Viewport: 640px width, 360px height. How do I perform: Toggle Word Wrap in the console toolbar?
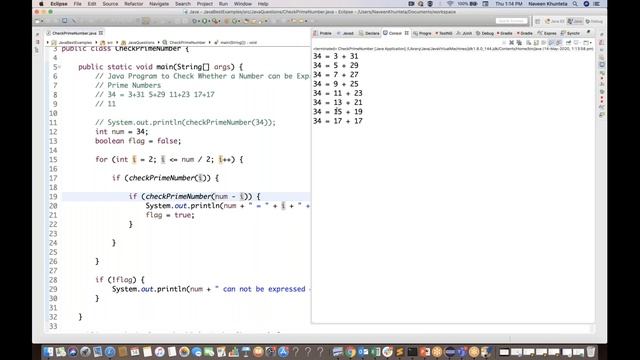pyautogui.click(x=544, y=42)
